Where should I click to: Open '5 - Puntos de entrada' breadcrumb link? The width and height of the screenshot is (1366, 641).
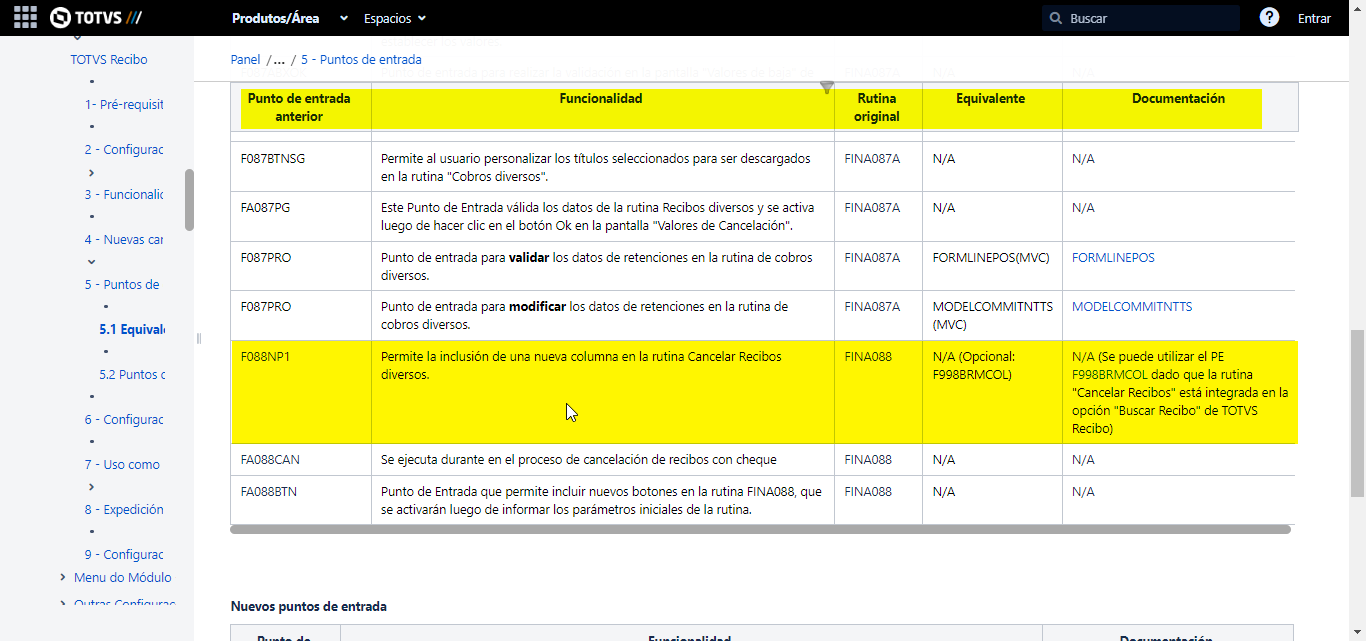coord(361,60)
